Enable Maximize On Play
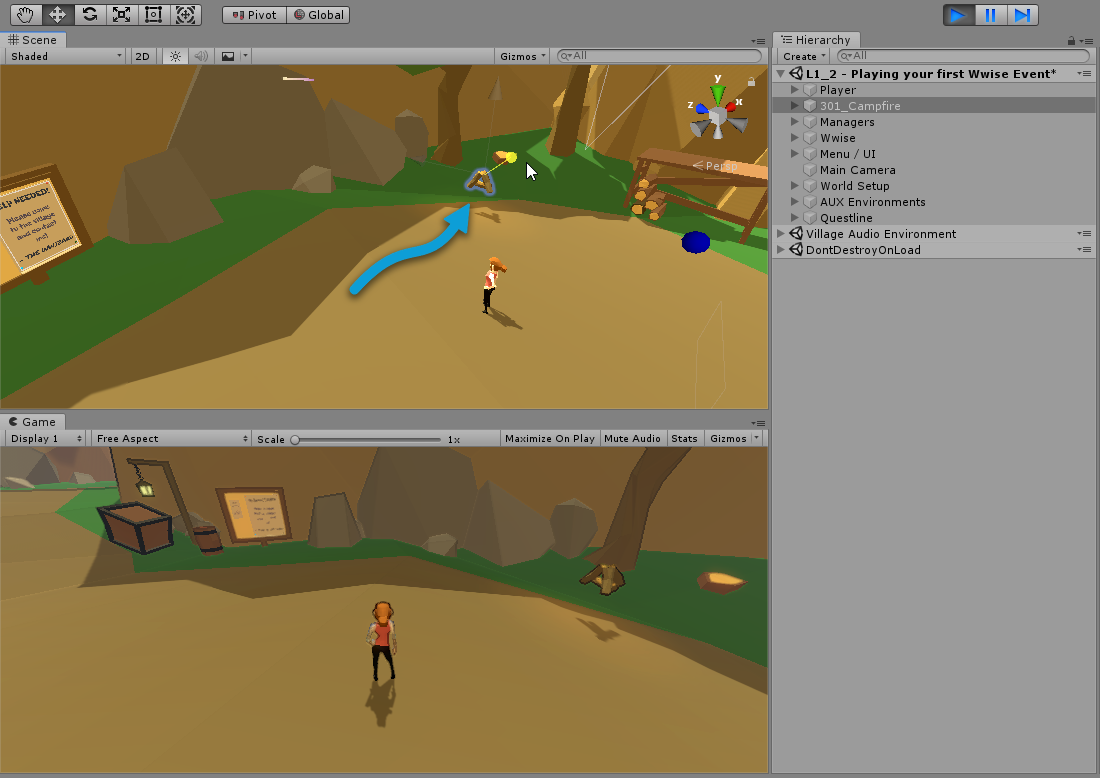 (x=549, y=438)
